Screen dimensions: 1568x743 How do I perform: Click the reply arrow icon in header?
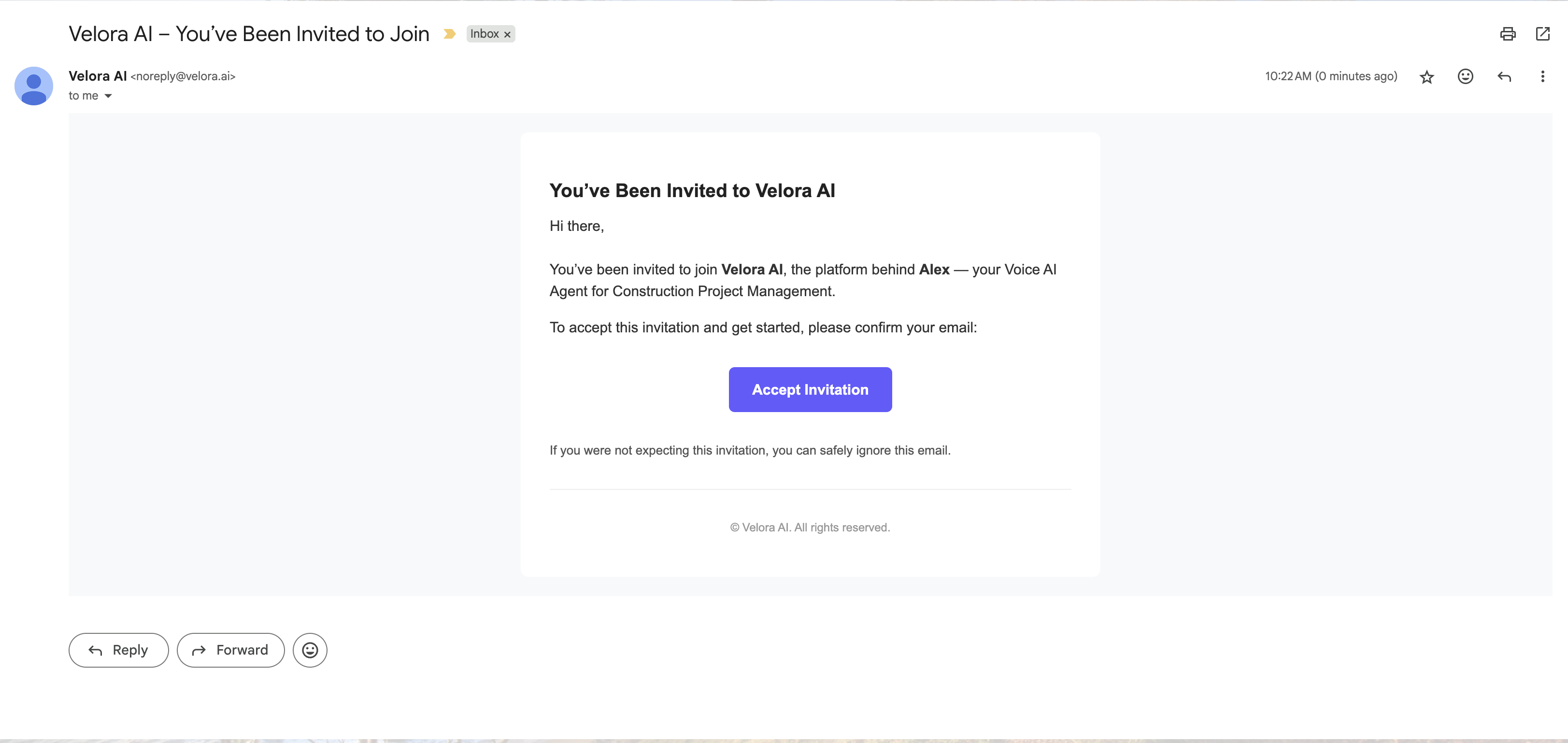[x=1504, y=77]
